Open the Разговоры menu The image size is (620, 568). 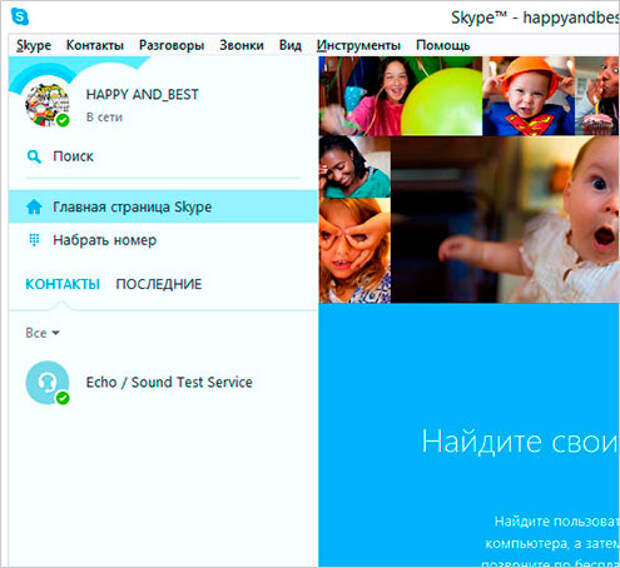pyautogui.click(x=172, y=45)
